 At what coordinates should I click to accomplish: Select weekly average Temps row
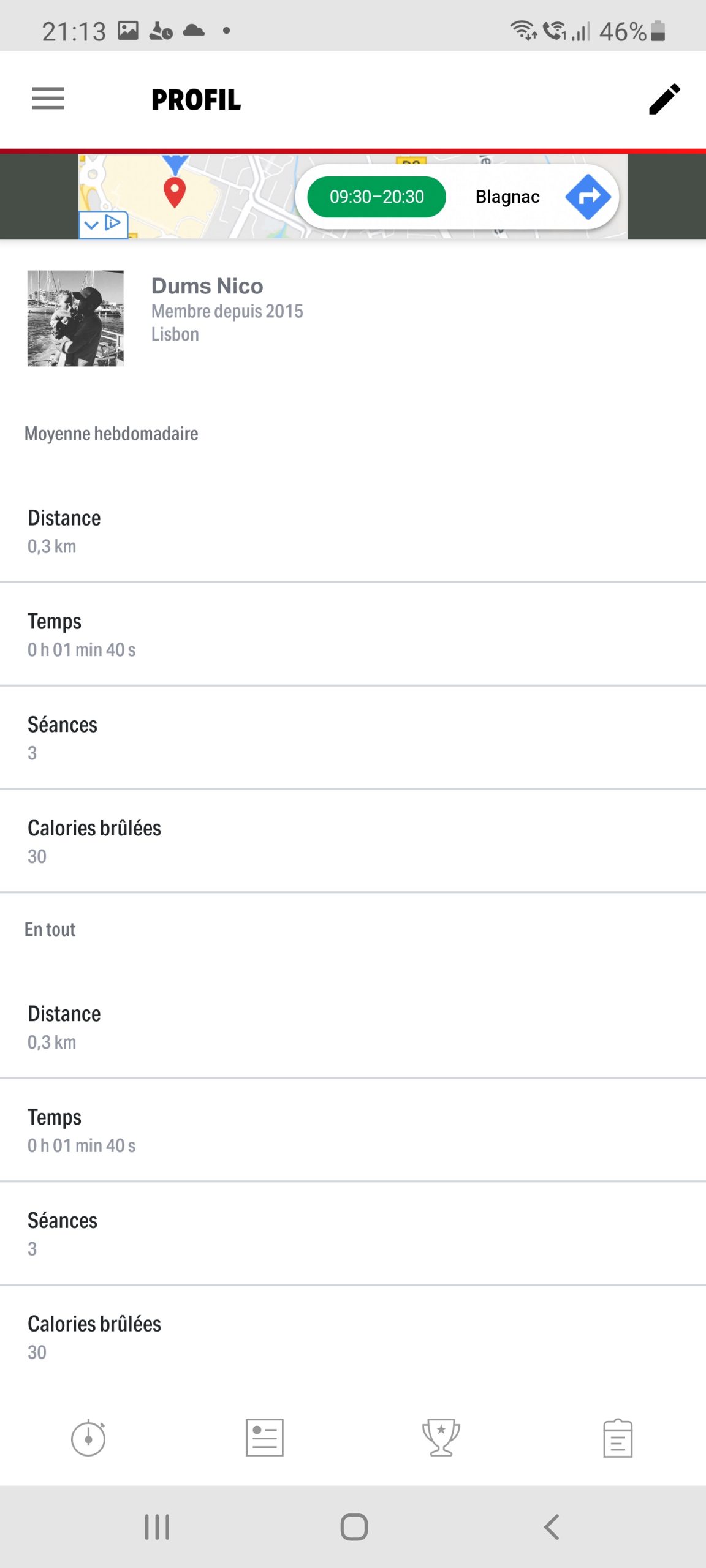point(353,635)
